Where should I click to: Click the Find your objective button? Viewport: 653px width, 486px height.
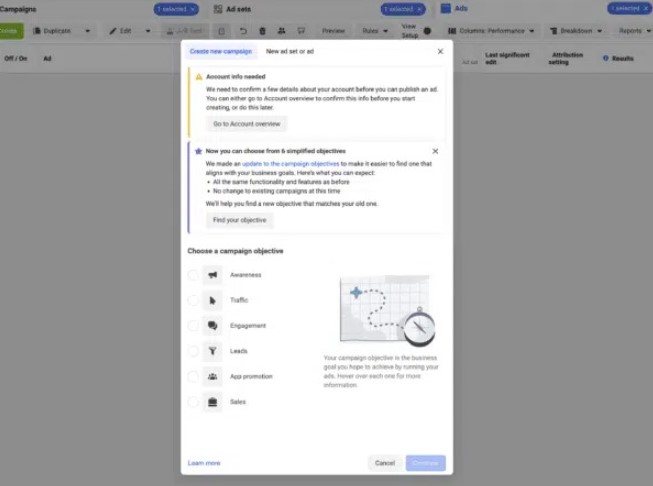pyautogui.click(x=239, y=220)
